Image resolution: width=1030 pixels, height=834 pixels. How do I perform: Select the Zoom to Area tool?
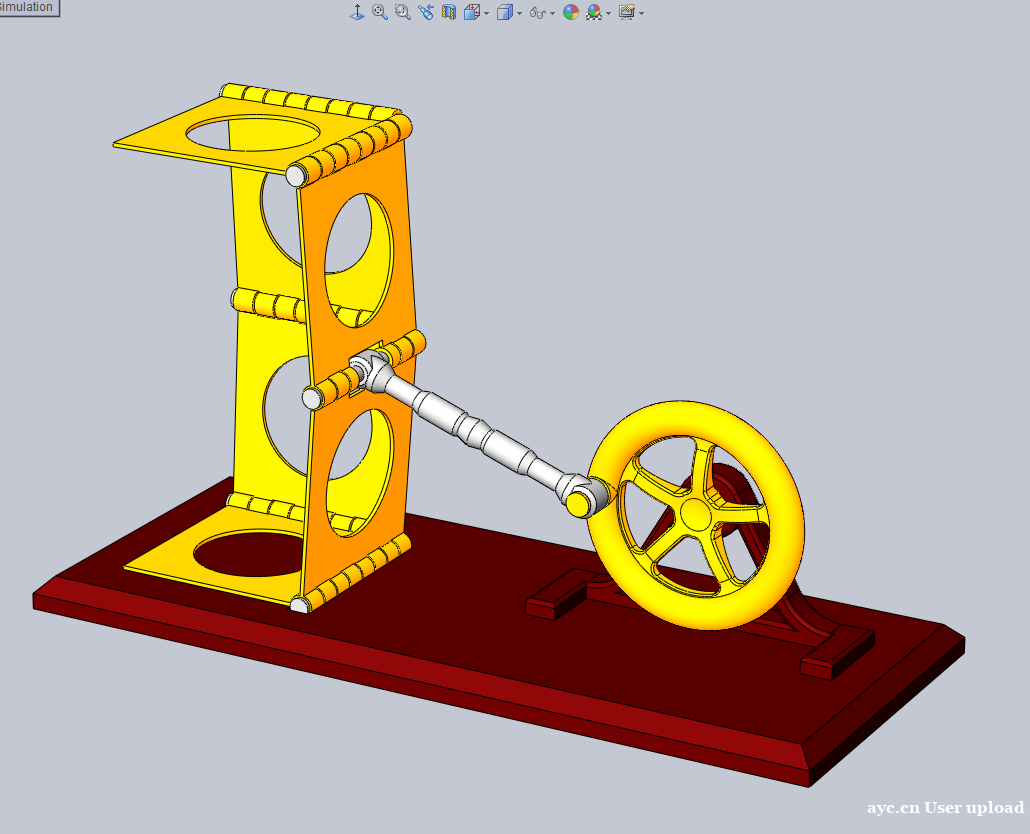[x=403, y=12]
